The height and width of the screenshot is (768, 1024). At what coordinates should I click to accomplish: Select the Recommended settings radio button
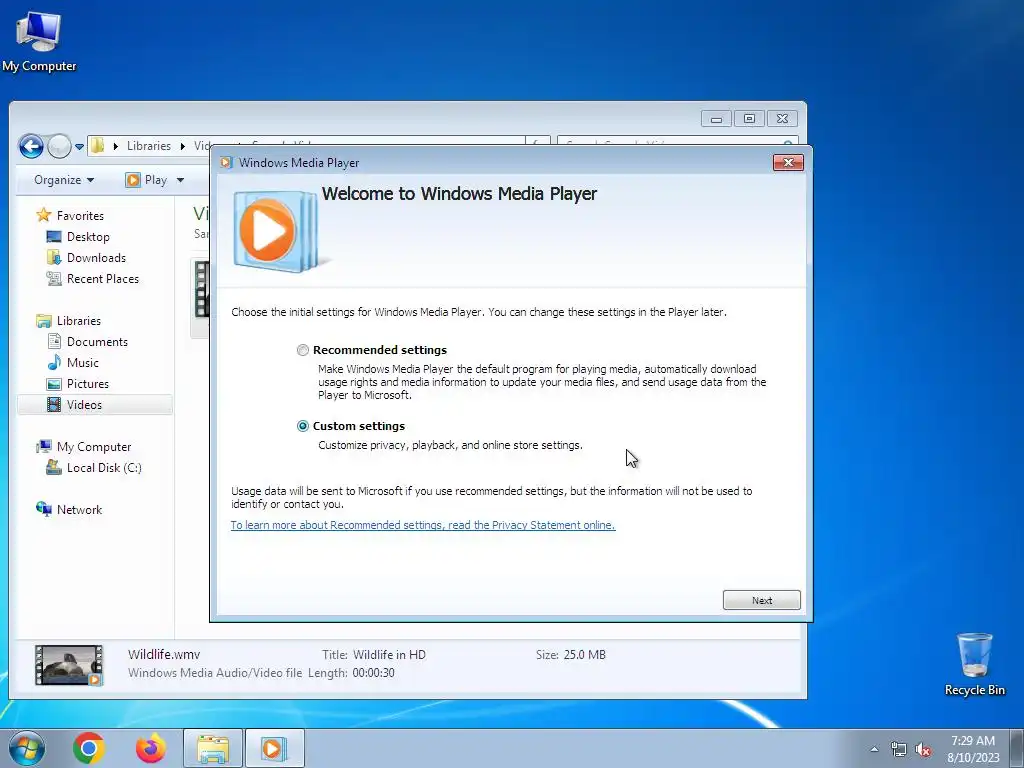[302, 350]
